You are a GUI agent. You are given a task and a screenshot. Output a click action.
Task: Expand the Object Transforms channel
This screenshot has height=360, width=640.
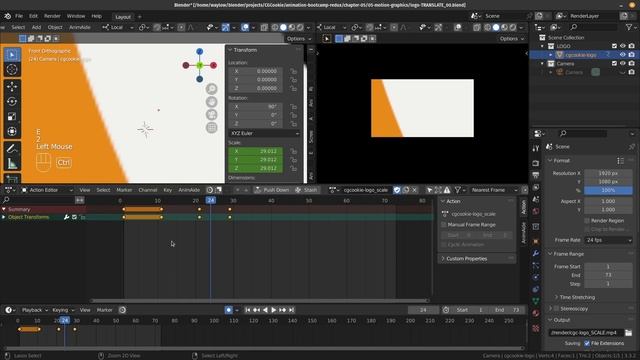(4, 217)
